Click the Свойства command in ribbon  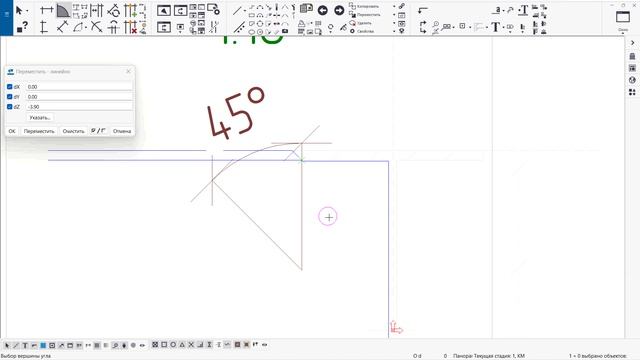click(x=361, y=31)
